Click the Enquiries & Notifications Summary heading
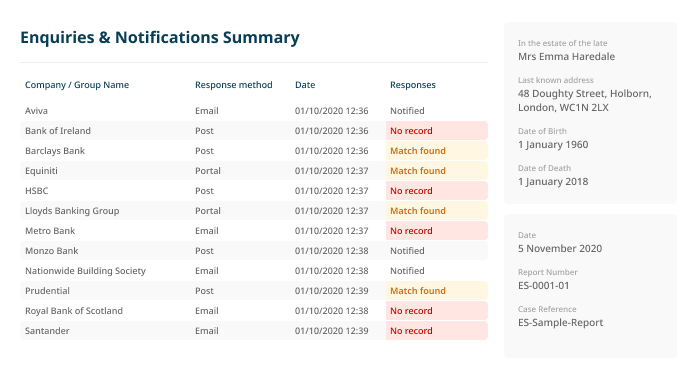This screenshot has height=380, width=700. [160, 38]
